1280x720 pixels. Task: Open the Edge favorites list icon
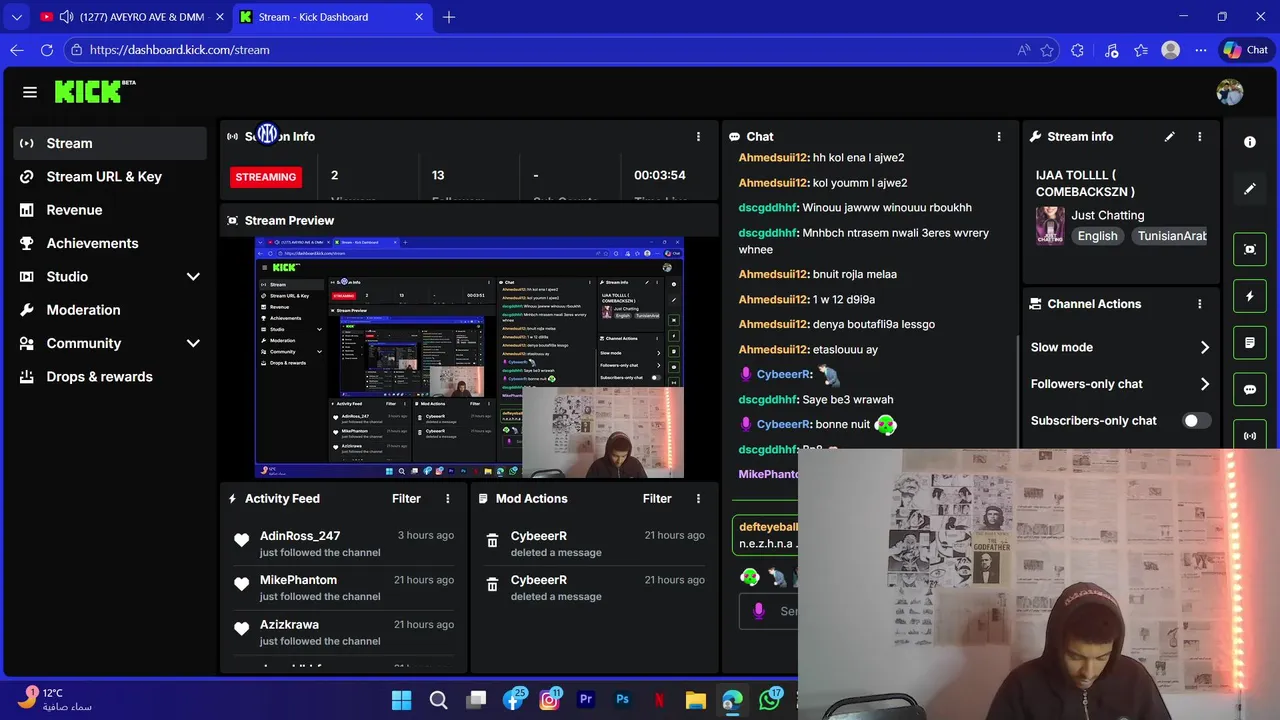pyautogui.click(x=1141, y=50)
